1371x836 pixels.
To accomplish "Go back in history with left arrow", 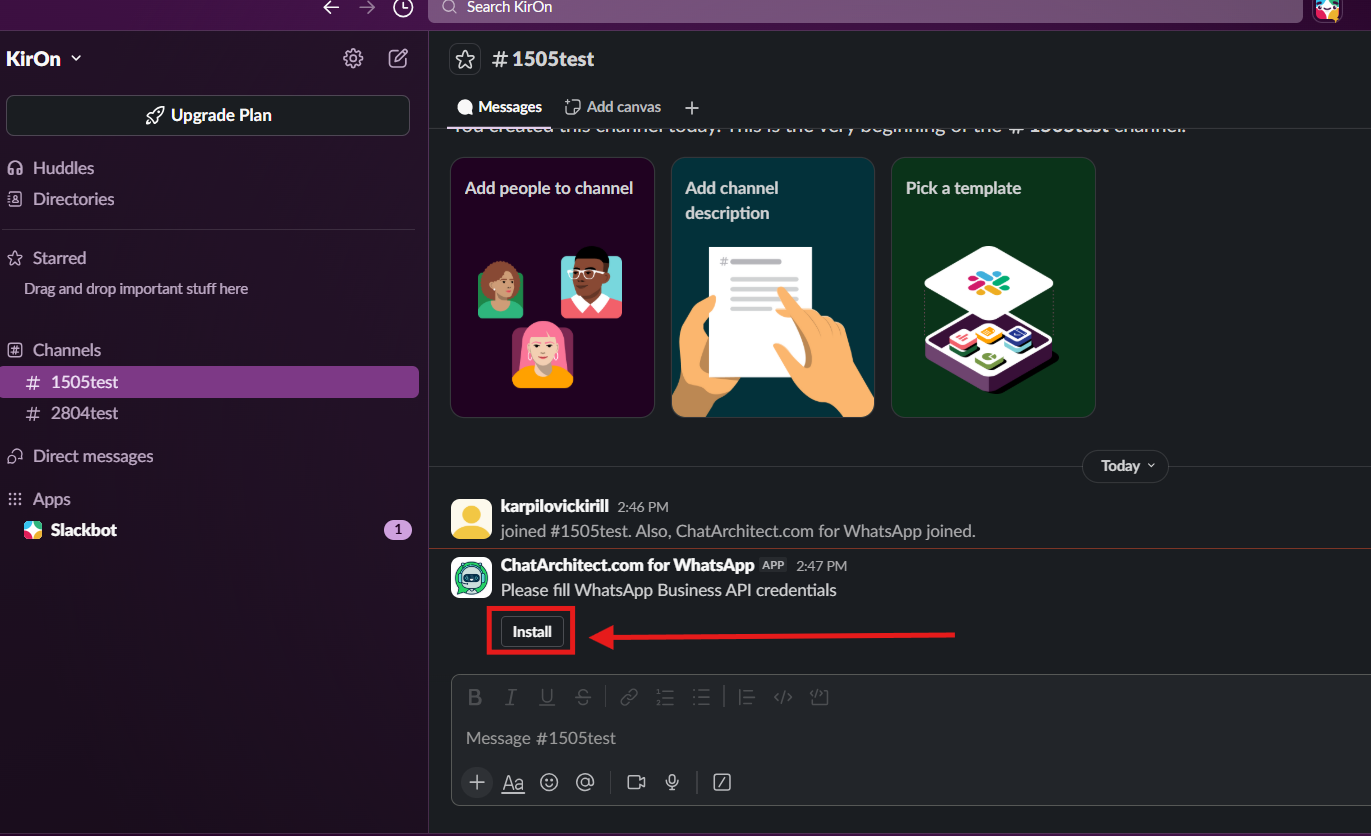I will tap(332, 8).
